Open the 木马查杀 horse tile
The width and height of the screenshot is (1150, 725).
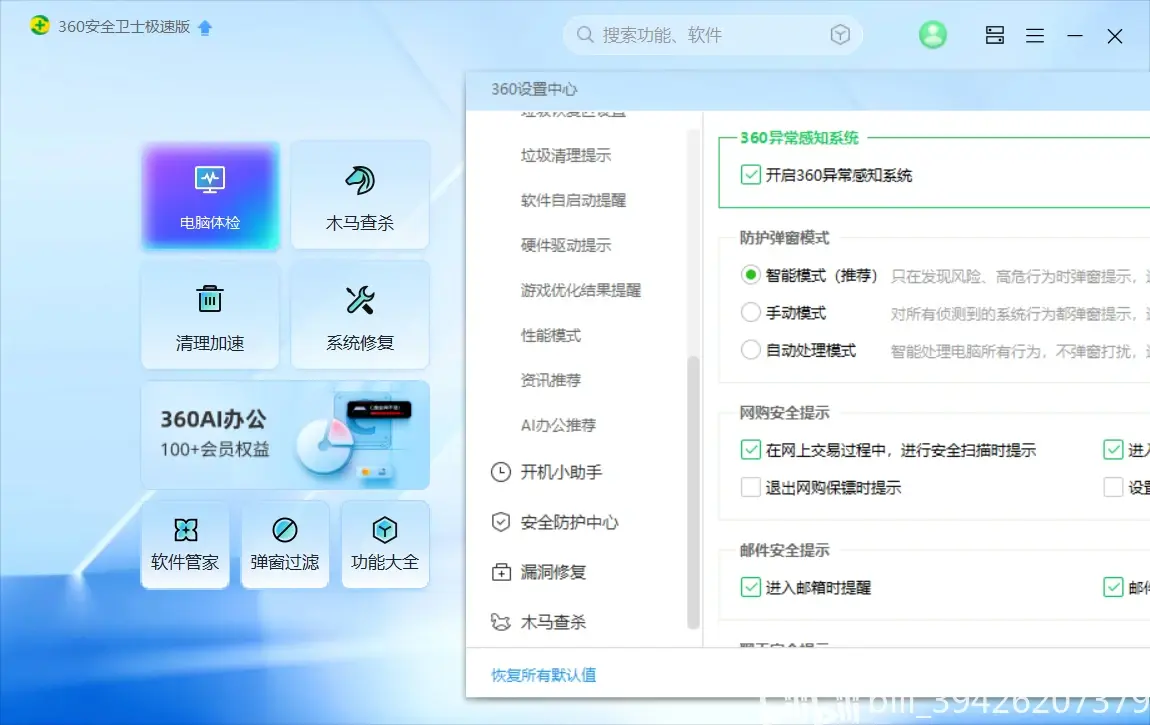pyautogui.click(x=360, y=196)
